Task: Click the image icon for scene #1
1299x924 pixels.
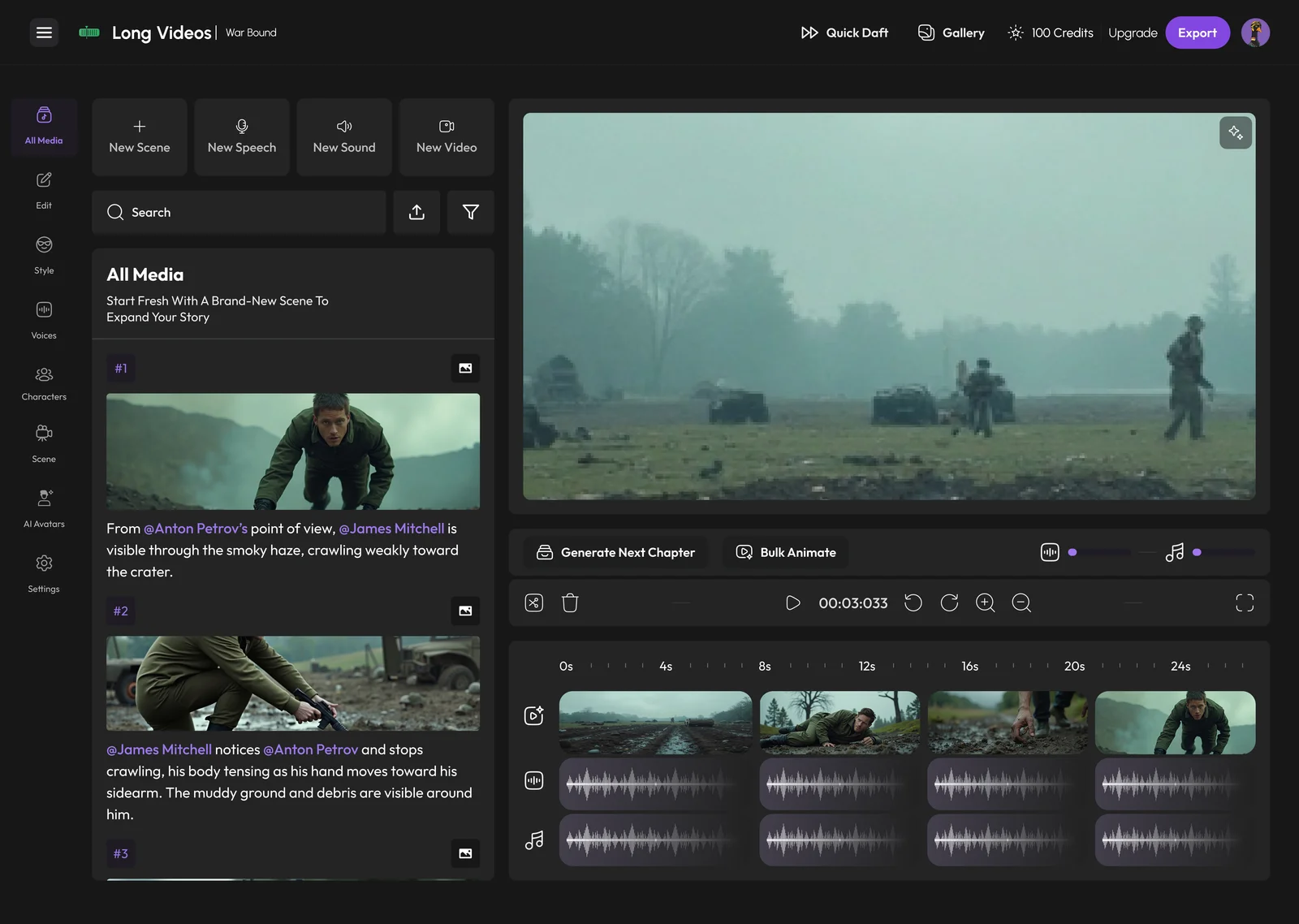Action: [465, 369]
